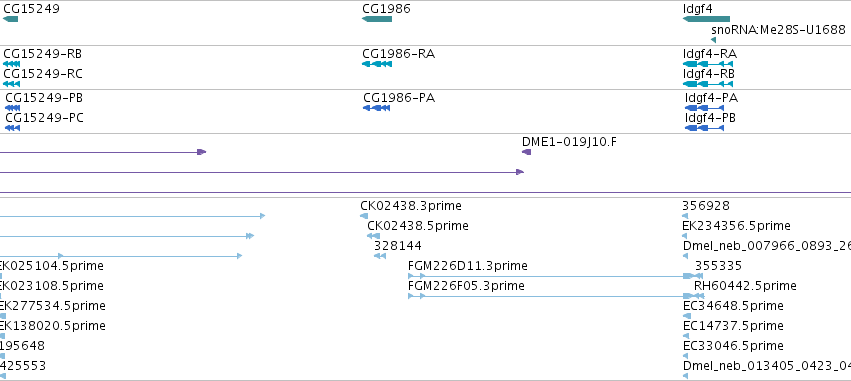Image resolution: width=851 pixels, height=381 pixels.
Task: Click the FGM226D11.3prime EST label
Action: tap(467, 266)
